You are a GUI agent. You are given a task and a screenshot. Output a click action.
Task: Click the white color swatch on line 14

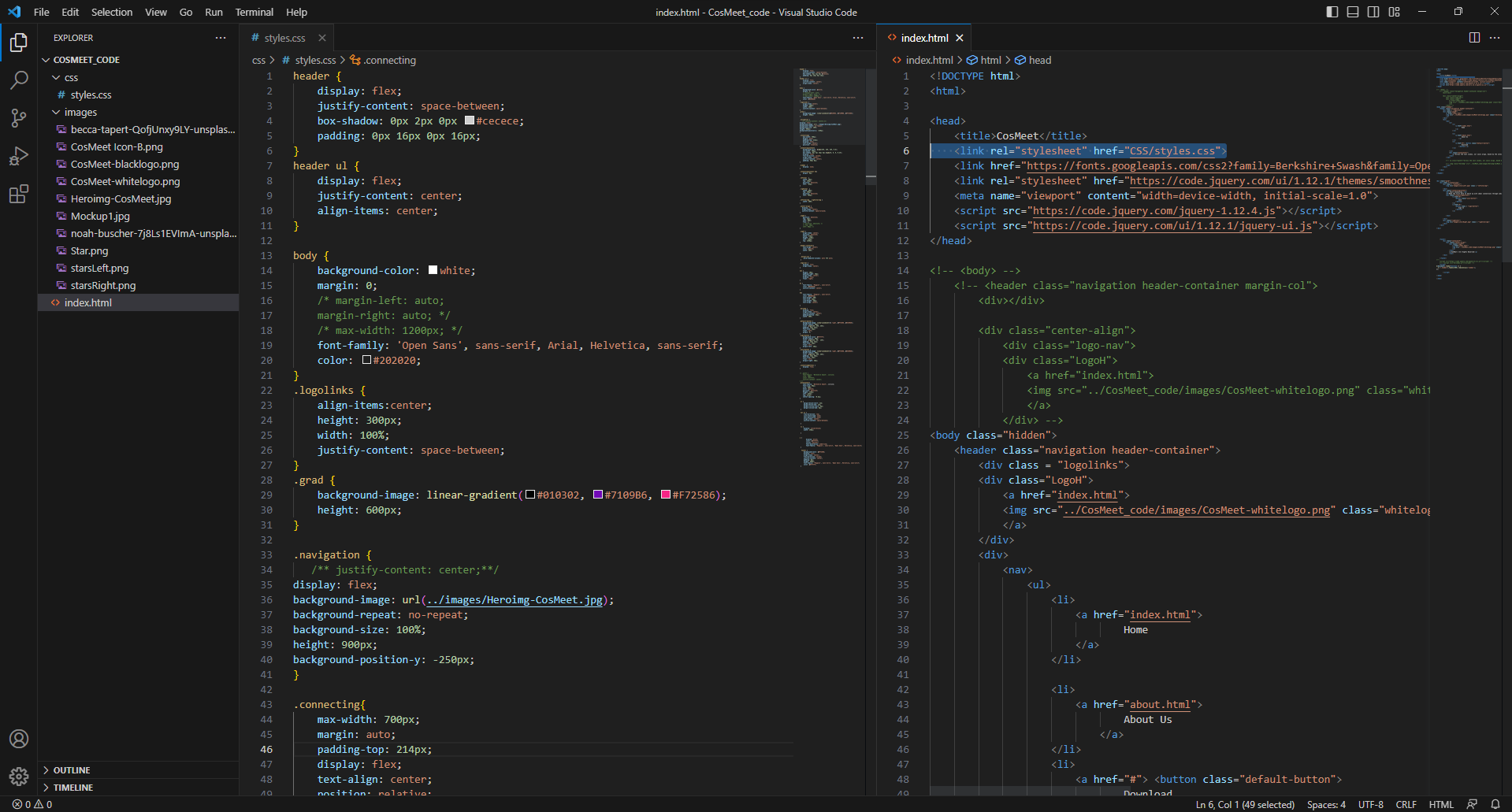click(x=433, y=270)
